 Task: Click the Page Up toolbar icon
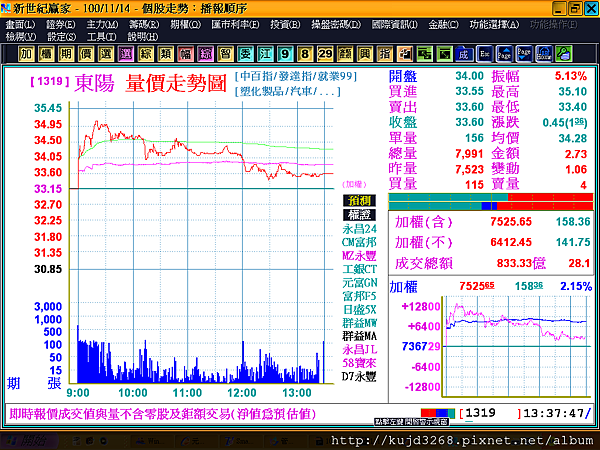tap(504, 54)
